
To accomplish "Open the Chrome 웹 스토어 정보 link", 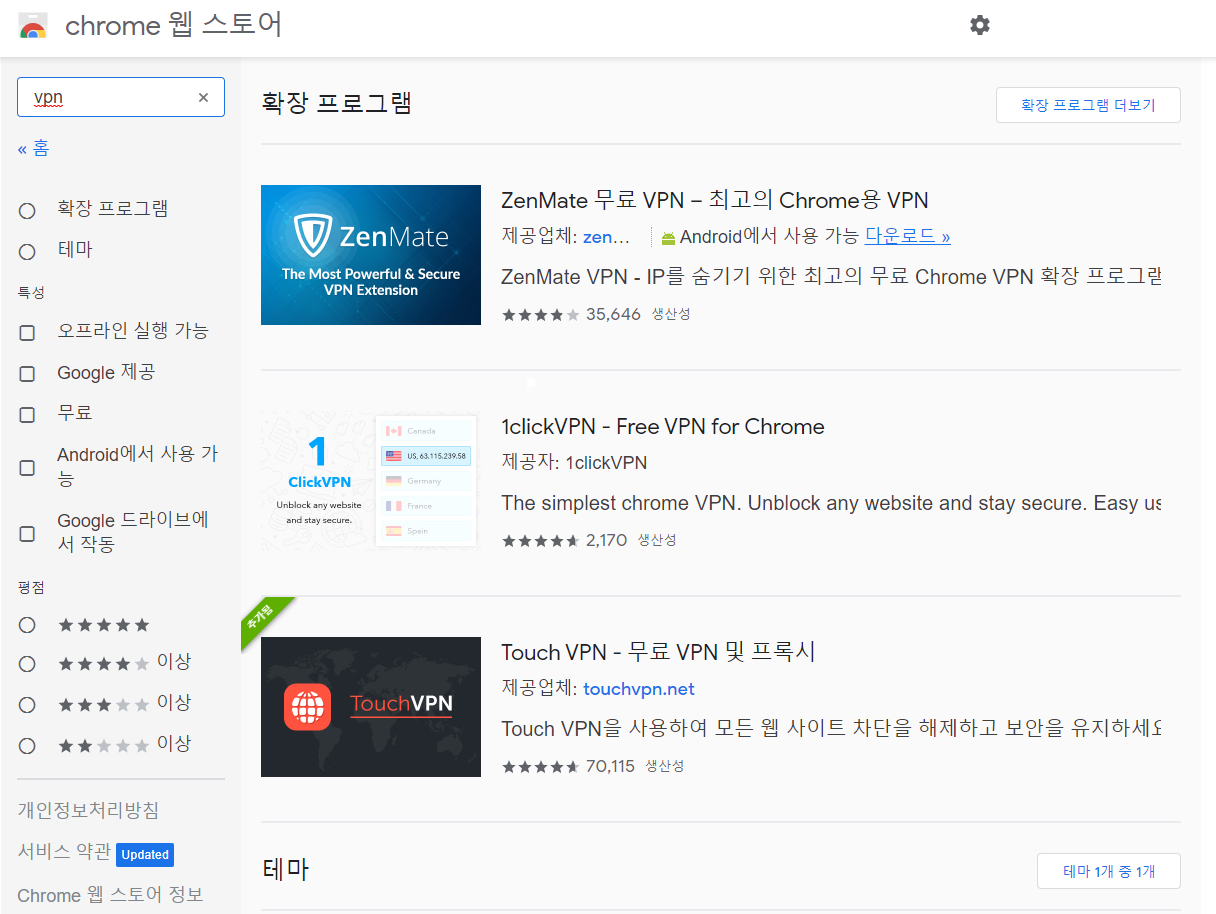I will (x=110, y=894).
